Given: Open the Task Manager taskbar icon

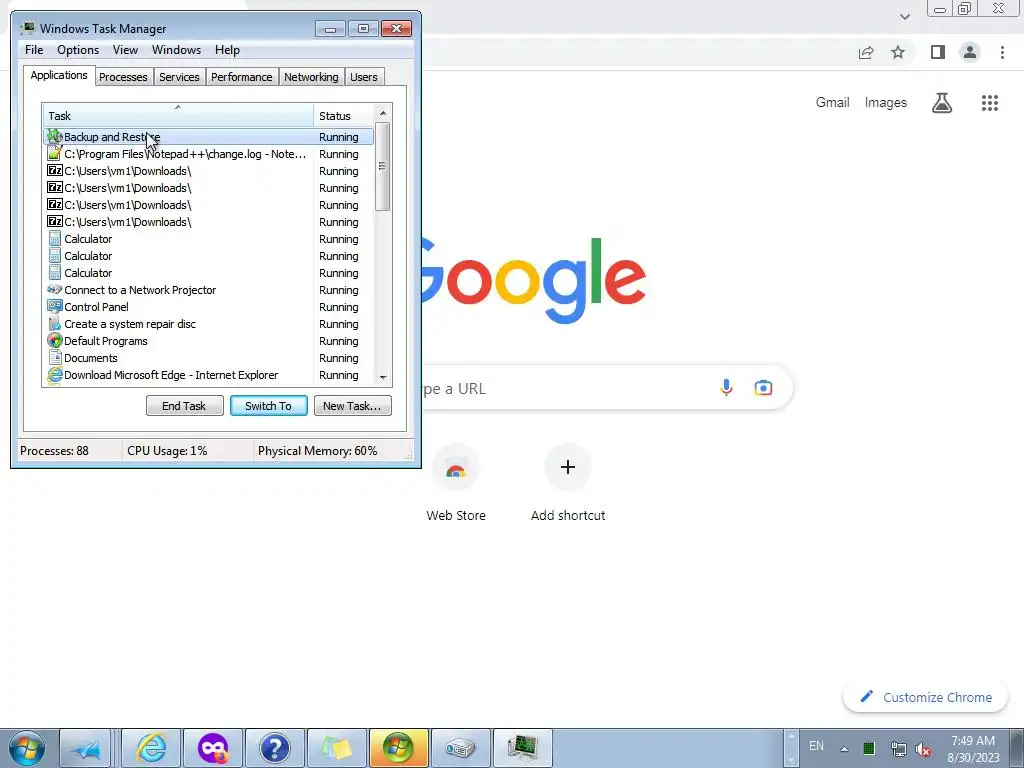Looking at the screenshot, I should [522, 748].
